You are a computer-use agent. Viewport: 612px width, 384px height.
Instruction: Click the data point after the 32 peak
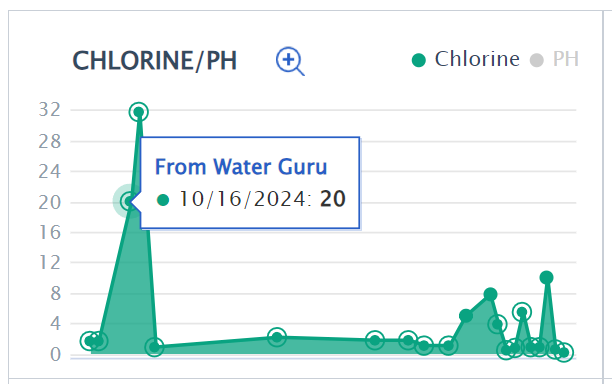pos(154,347)
